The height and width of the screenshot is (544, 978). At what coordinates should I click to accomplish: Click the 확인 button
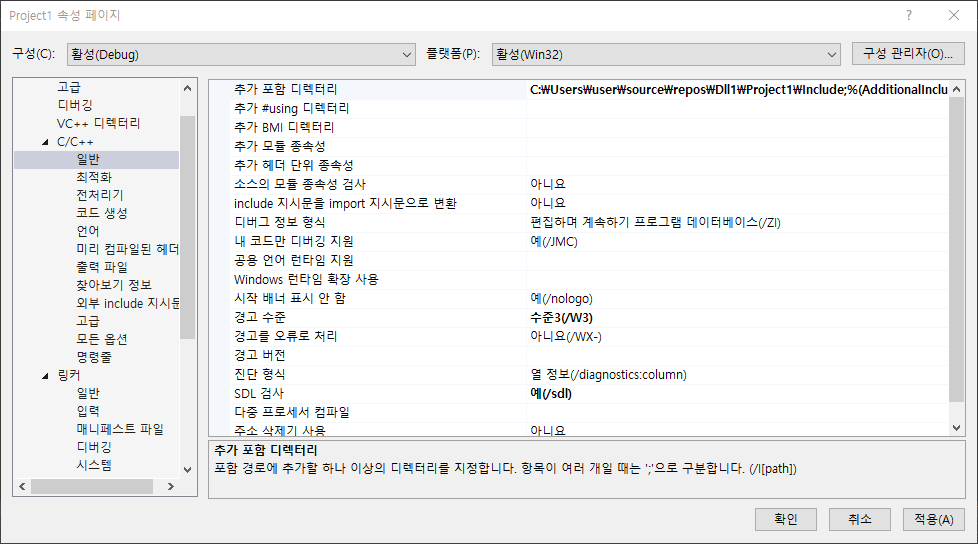[x=785, y=519]
